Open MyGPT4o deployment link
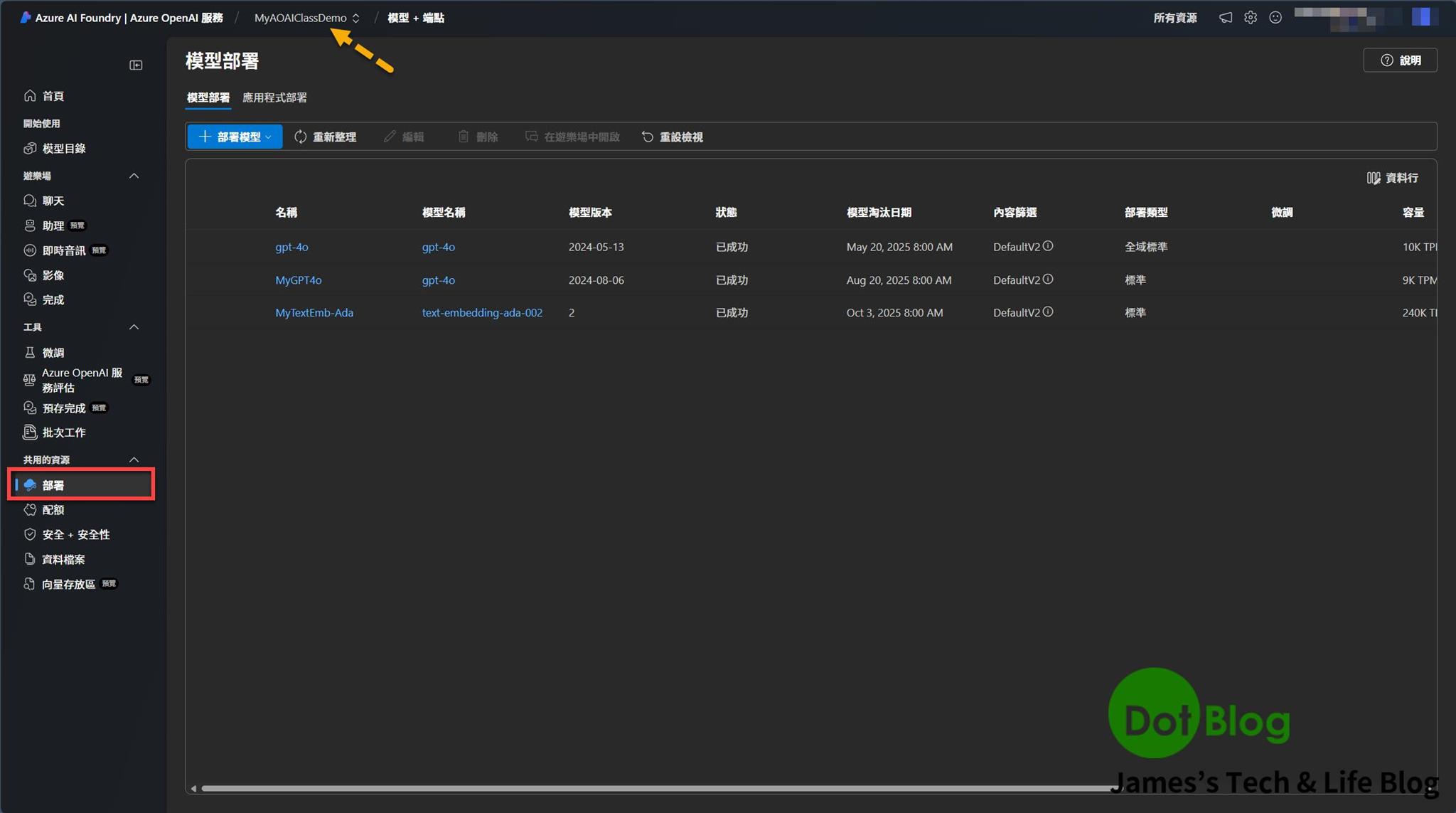1456x813 pixels. [x=298, y=280]
